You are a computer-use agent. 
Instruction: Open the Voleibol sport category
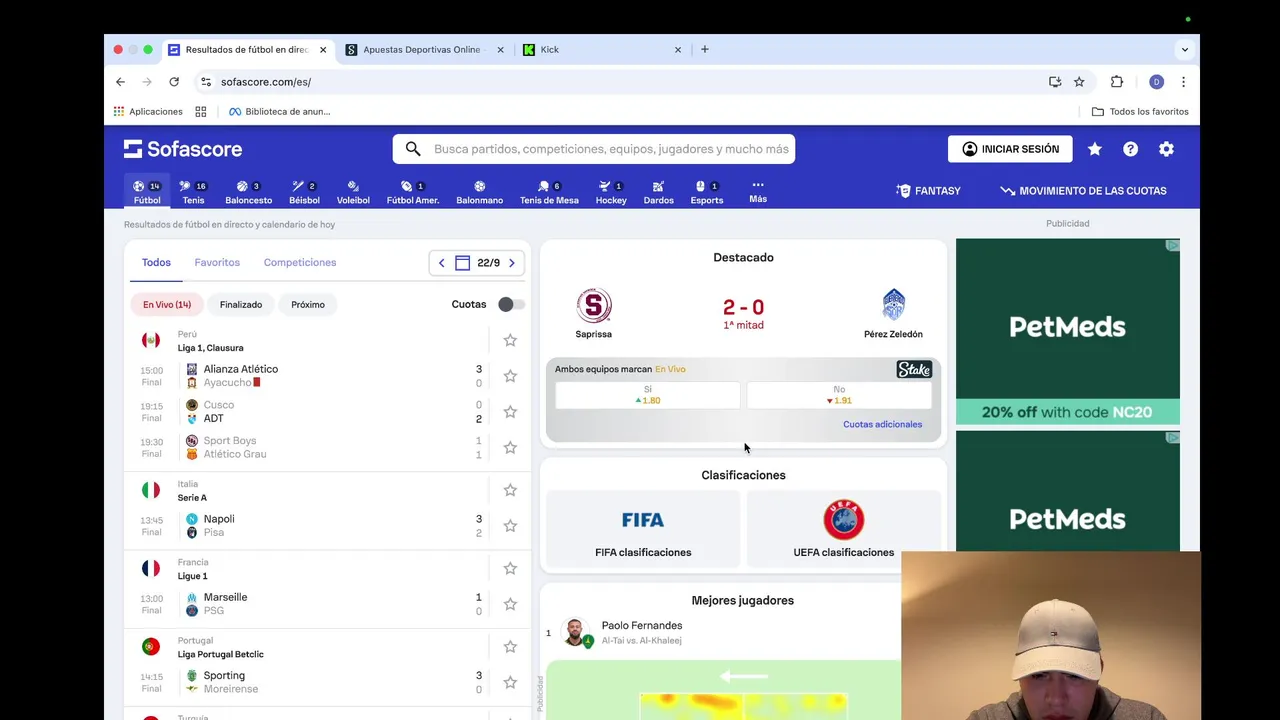pos(353,192)
